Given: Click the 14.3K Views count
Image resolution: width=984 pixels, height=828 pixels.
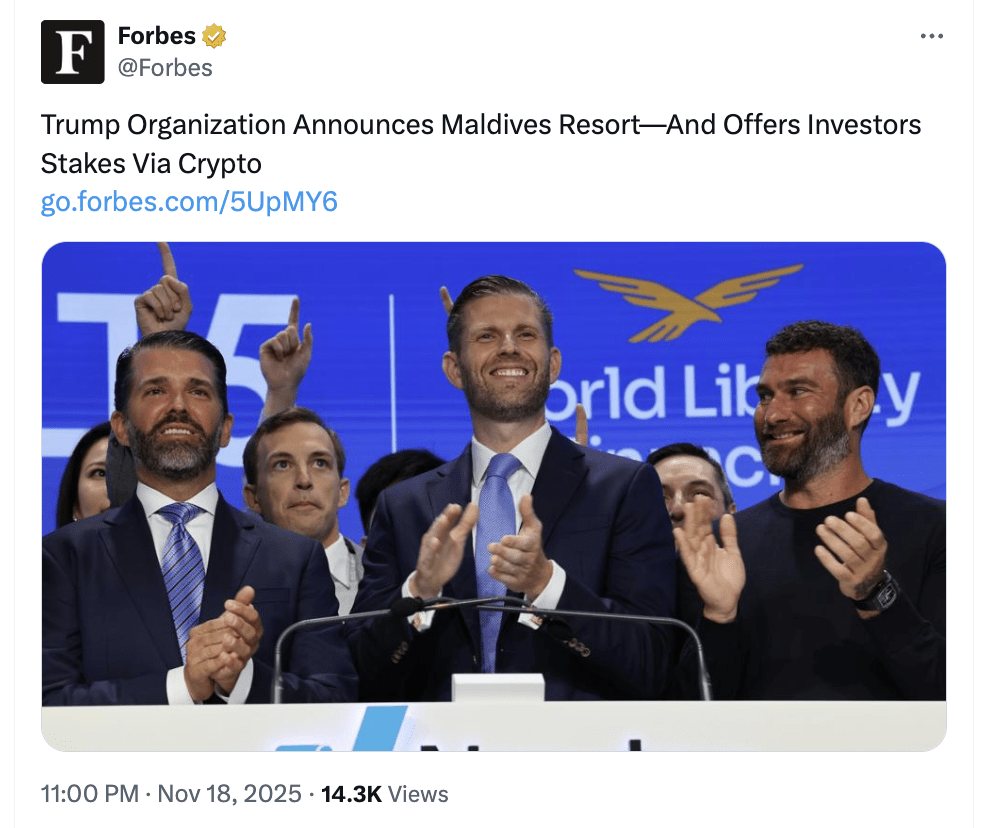Looking at the screenshot, I should 384,794.
